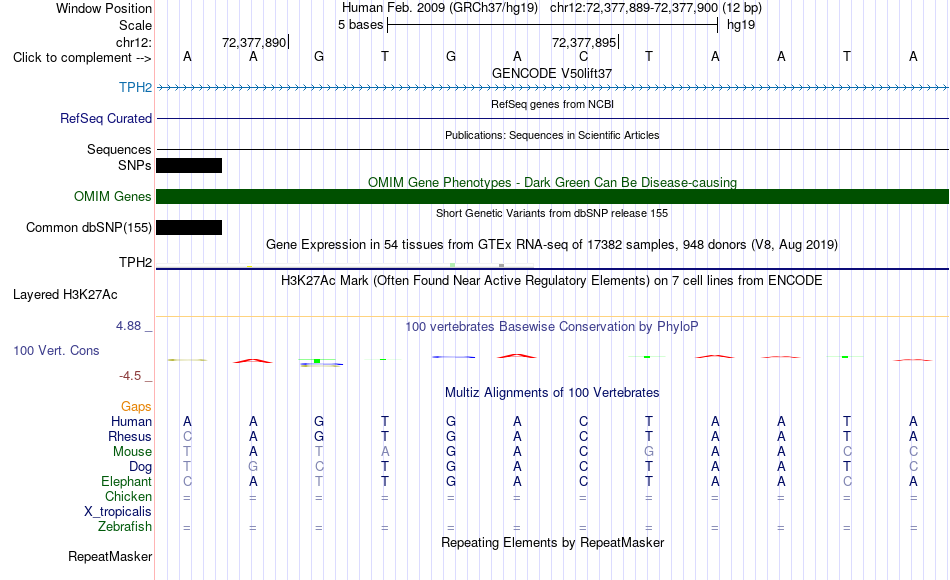
Task: Select the Elephant alignment row label
Action: (x=126, y=482)
